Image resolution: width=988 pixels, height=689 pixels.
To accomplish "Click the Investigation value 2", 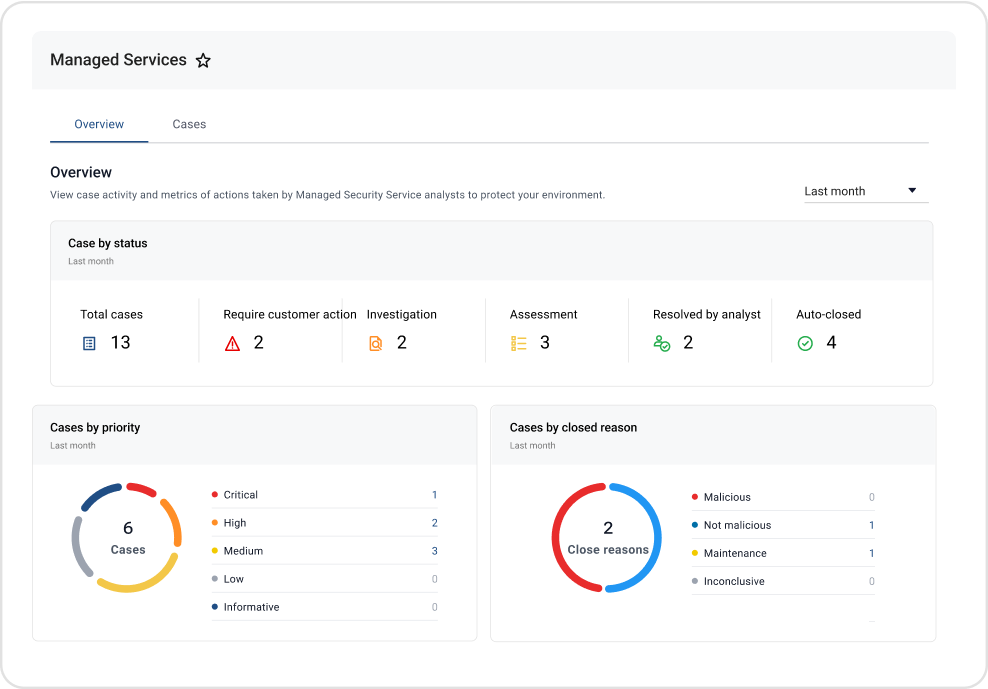I will 401,343.
